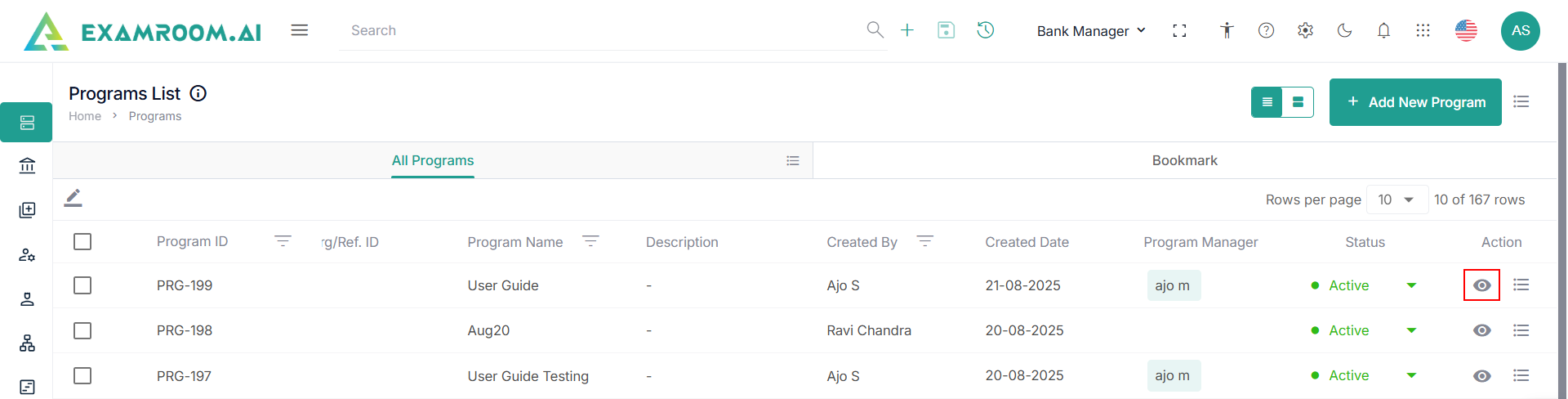Switch to dark mode moon icon

1344,30
